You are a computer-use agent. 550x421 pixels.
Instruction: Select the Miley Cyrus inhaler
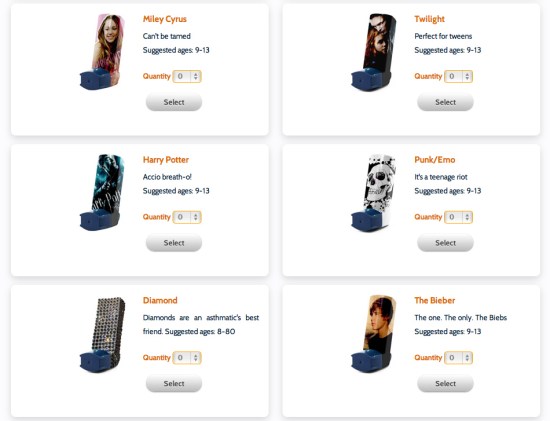(x=174, y=102)
